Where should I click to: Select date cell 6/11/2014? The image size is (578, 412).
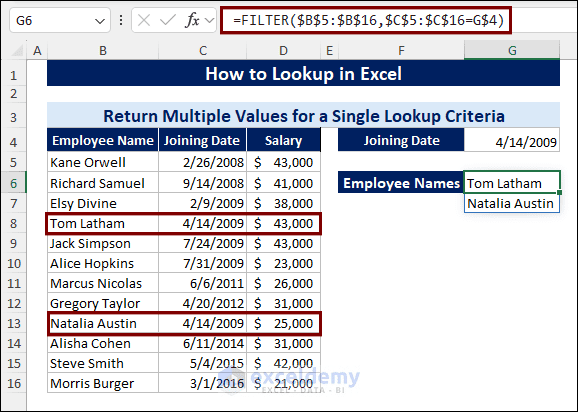[x=202, y=343]
